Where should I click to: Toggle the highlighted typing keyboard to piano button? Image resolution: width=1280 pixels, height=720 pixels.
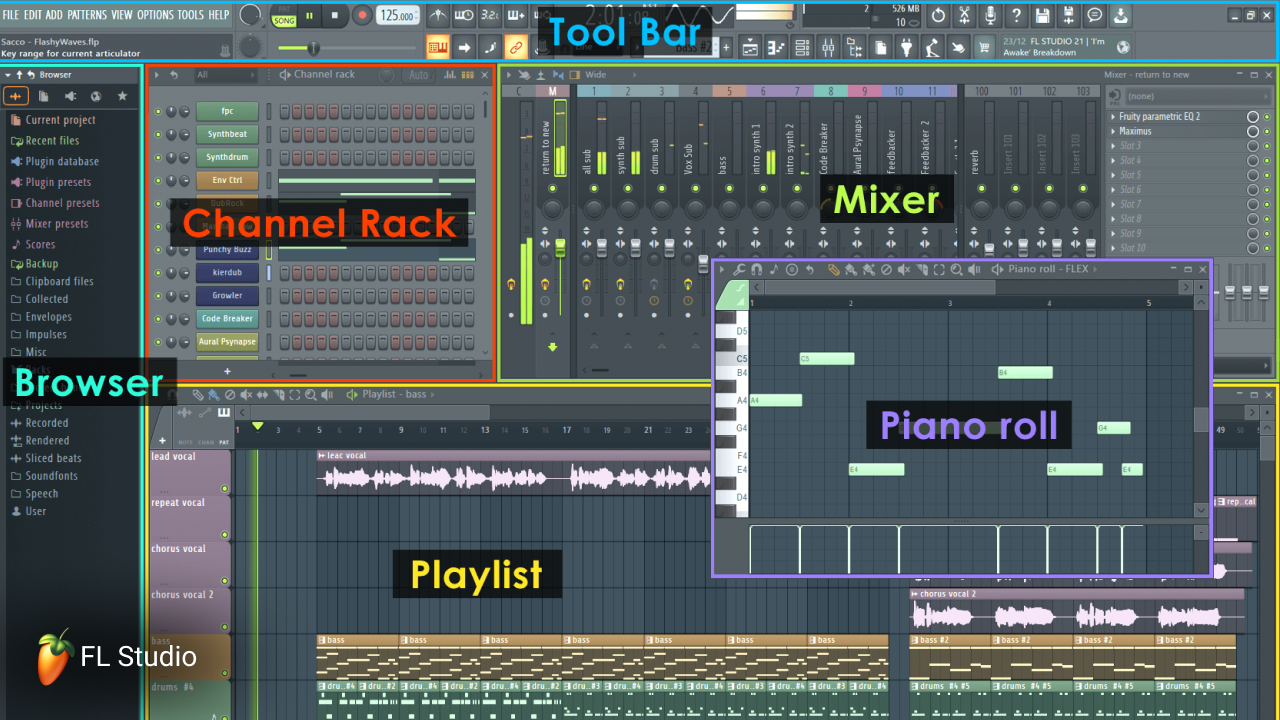point(439,47)
